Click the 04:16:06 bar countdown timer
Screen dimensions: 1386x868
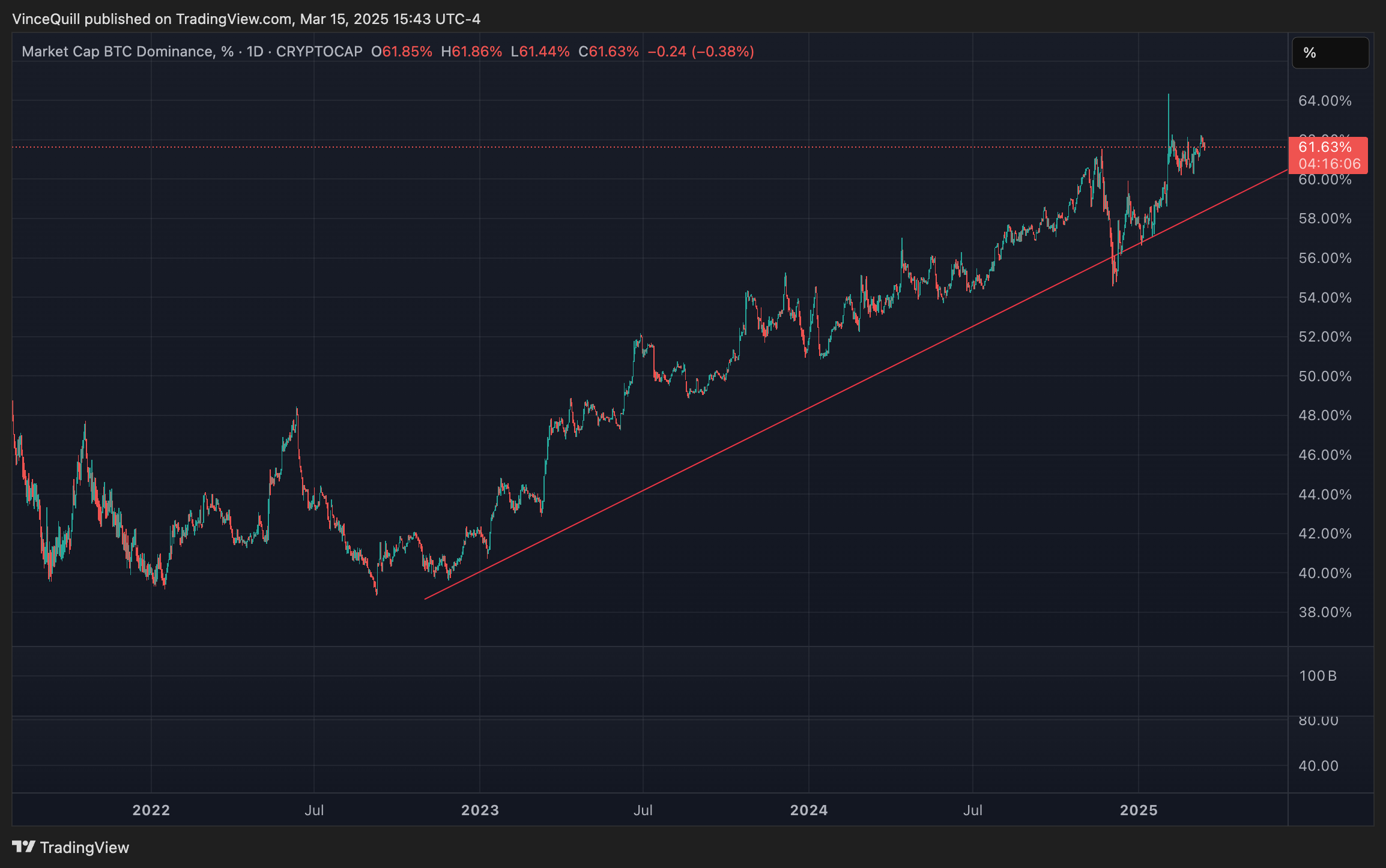[1329, 164]
